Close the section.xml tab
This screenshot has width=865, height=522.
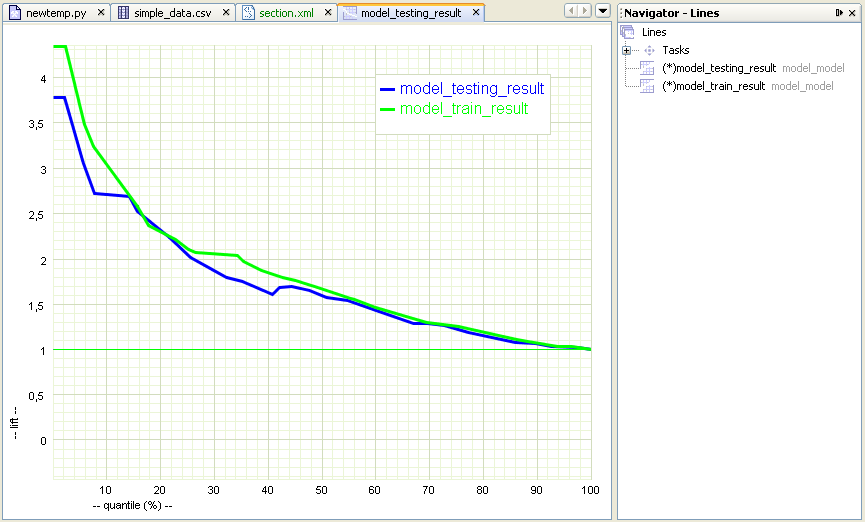(328, 12)
